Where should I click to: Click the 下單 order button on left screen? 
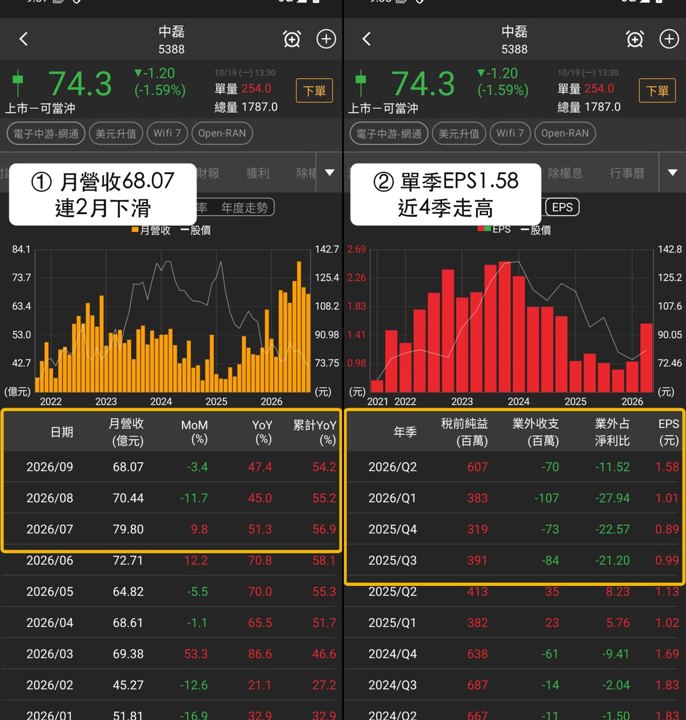click(x=315, y=90)
